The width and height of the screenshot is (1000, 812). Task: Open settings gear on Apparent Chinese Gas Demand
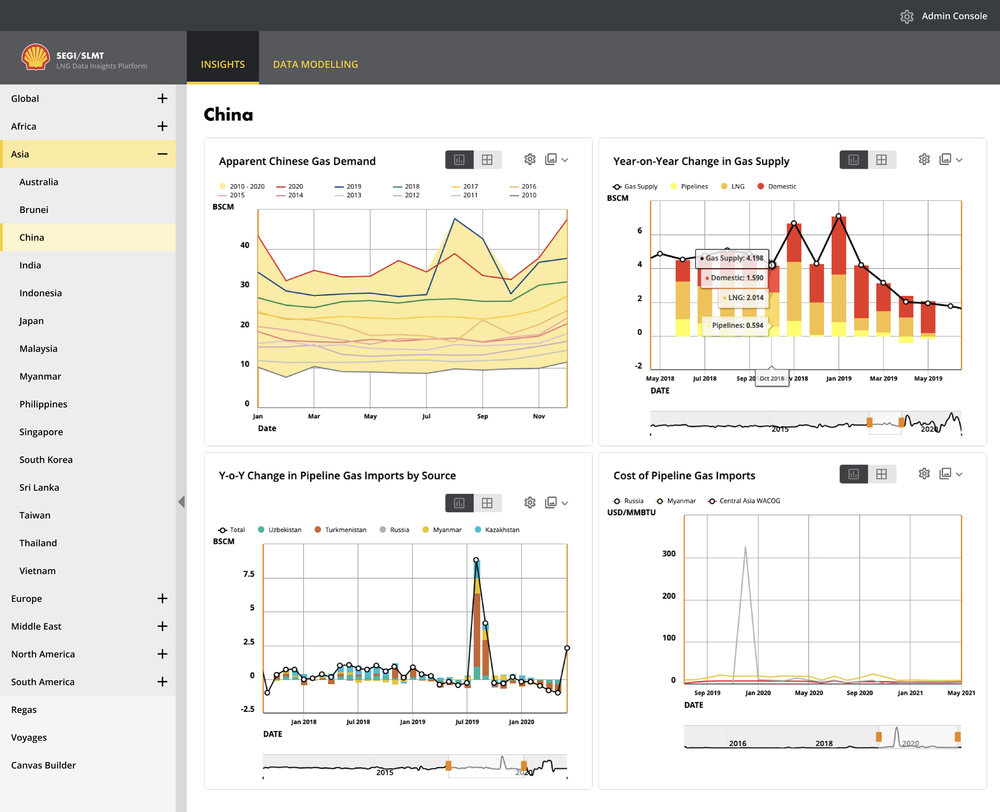529,159
